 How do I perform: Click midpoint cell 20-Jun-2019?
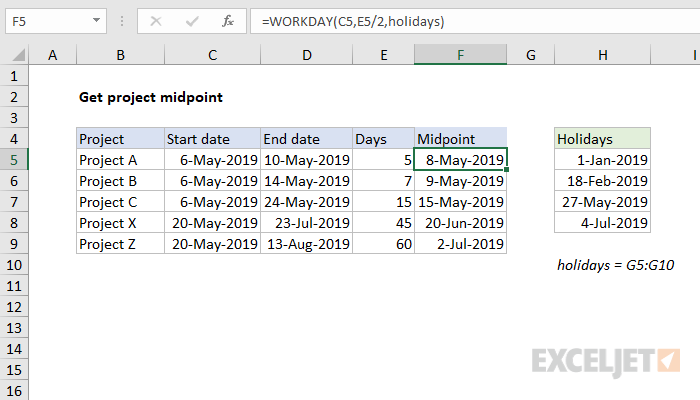coord(461,223)
